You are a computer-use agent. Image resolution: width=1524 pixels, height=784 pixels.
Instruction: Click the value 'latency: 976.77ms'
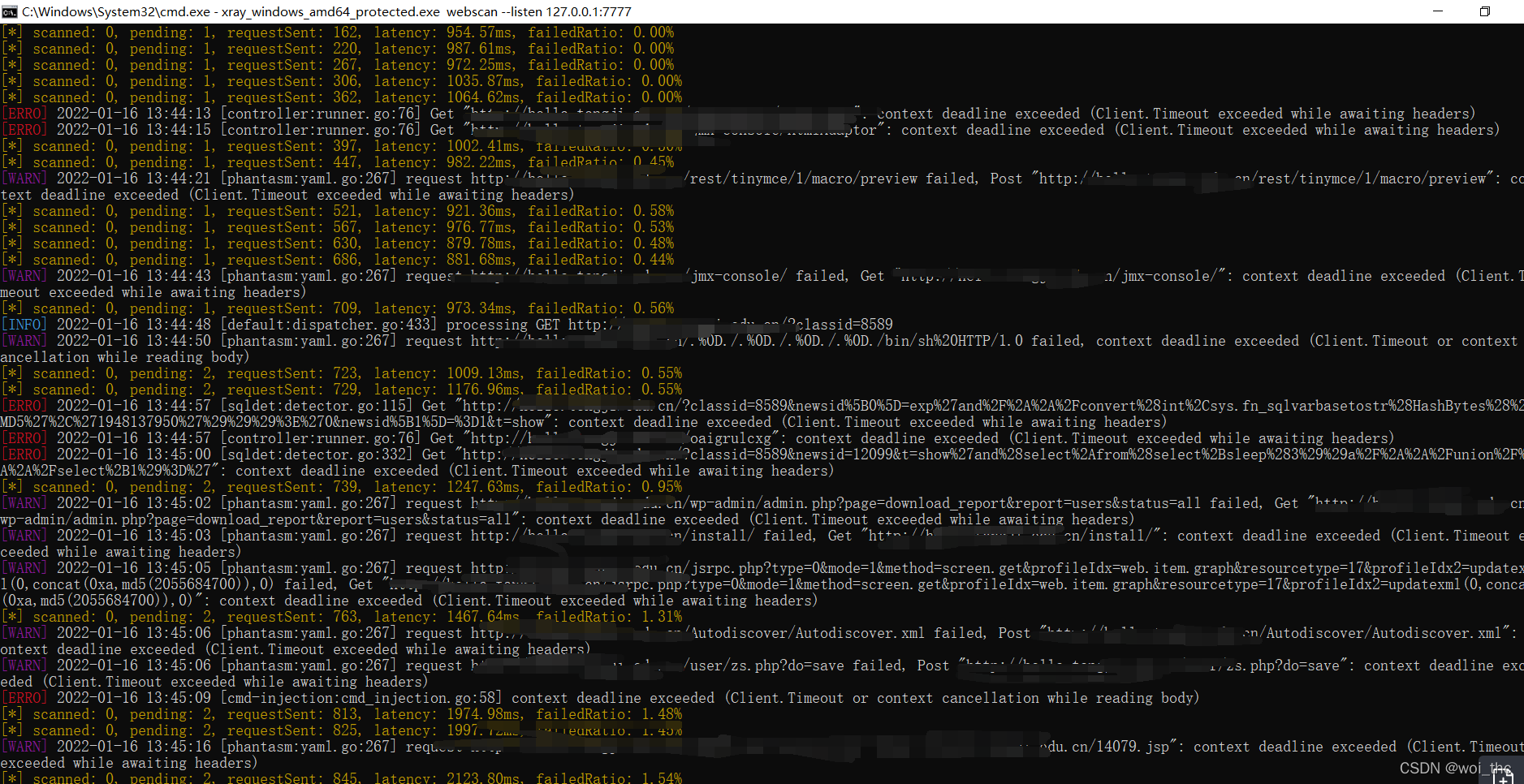pyautogui.click(x=443, y=227)
